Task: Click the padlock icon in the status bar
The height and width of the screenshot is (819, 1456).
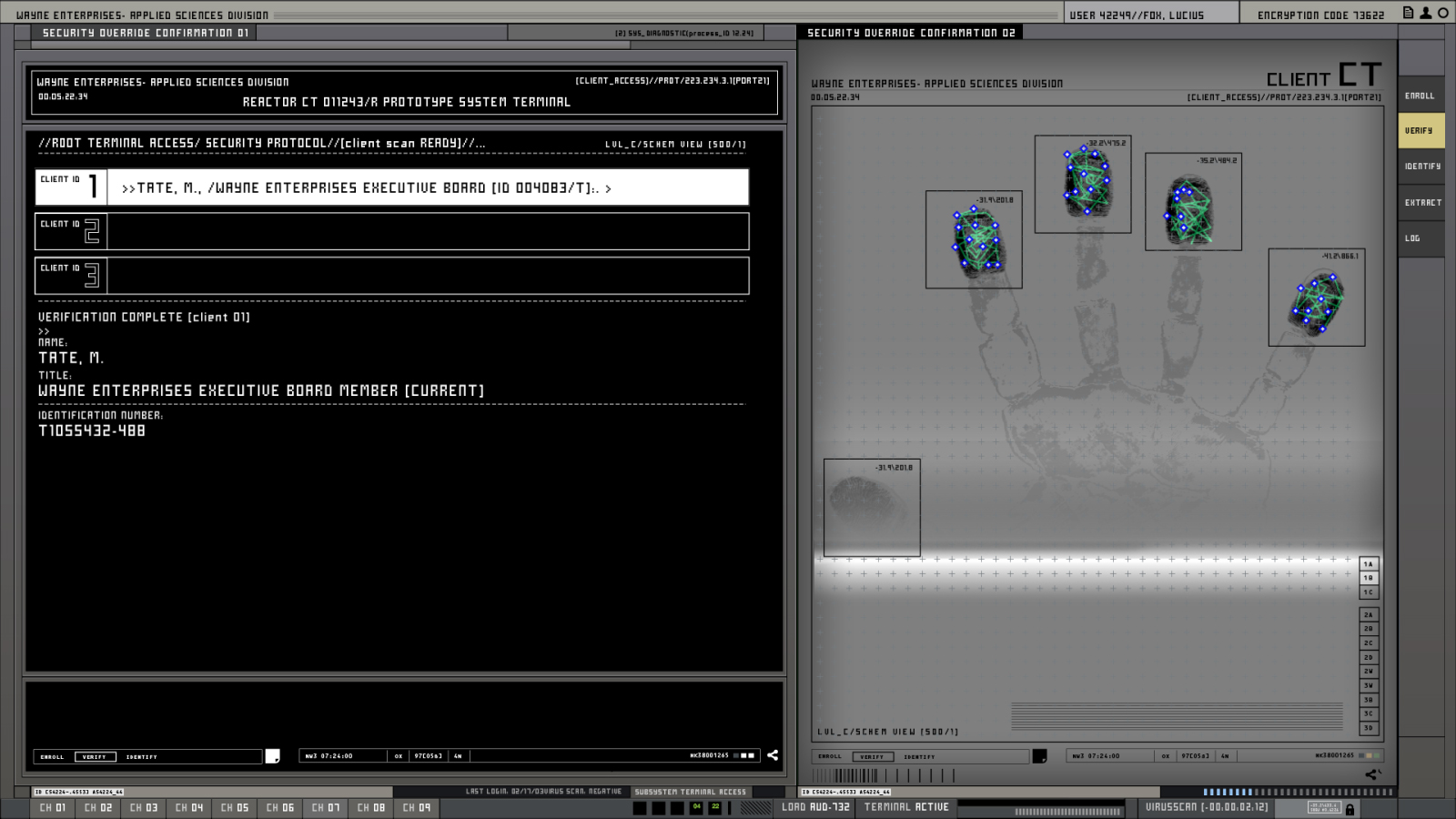Action: (1350, 809)
